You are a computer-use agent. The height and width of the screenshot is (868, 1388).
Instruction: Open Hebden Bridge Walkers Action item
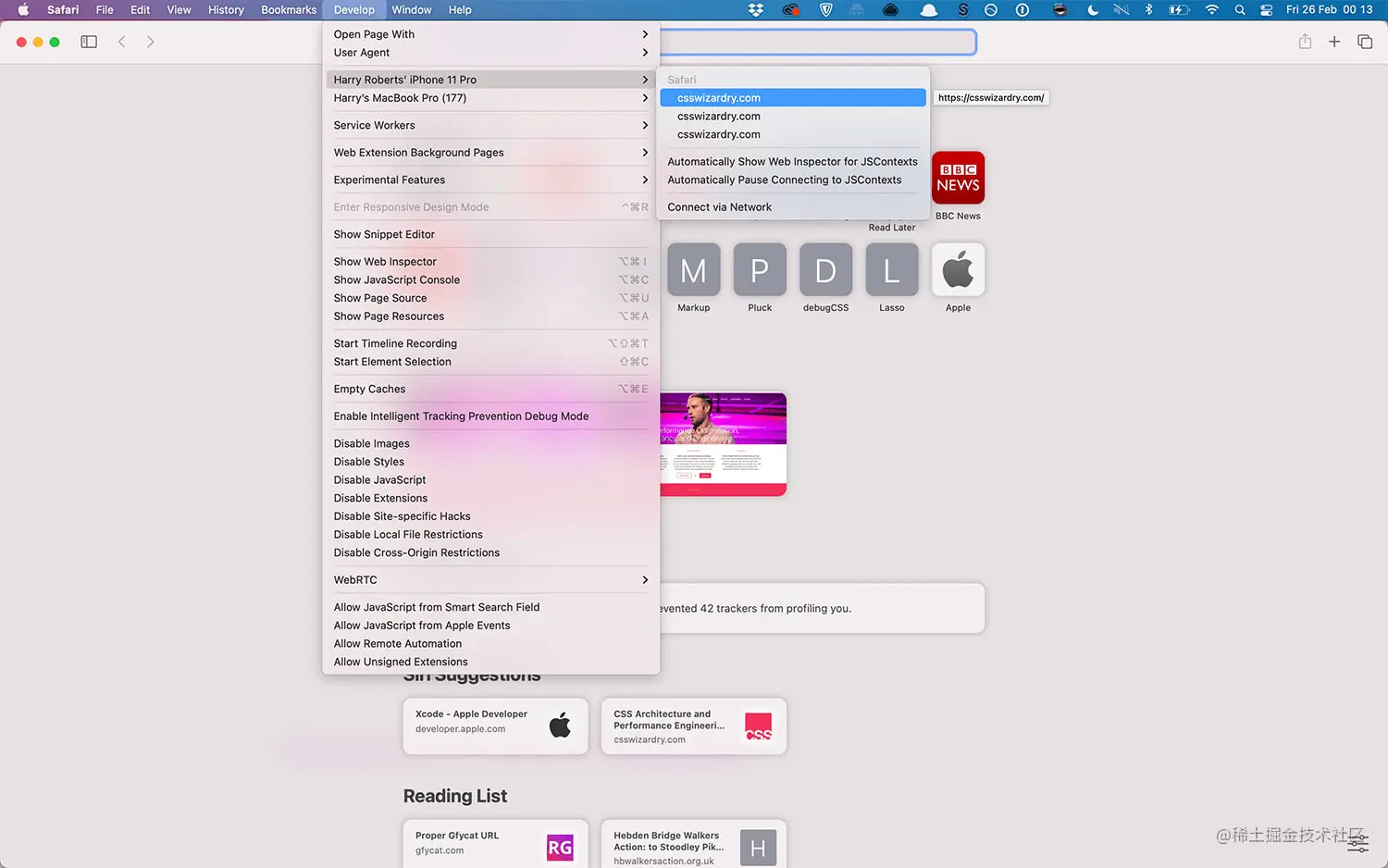694,844
